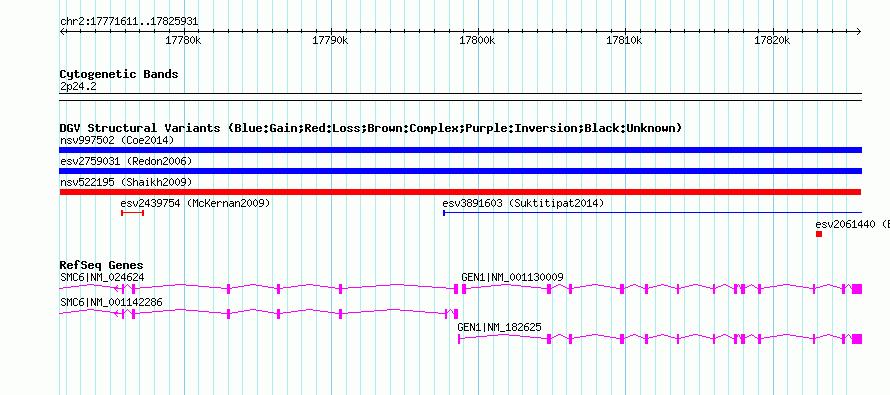
Task: Click the GEN1|NM_182625 transcript label
Action: [499, 327]
